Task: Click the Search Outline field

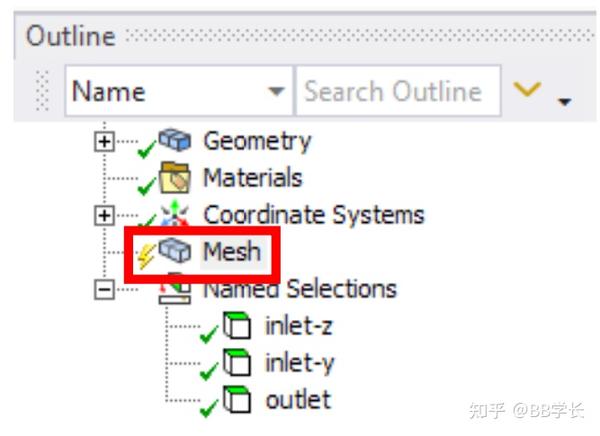Action: point(397,92)
